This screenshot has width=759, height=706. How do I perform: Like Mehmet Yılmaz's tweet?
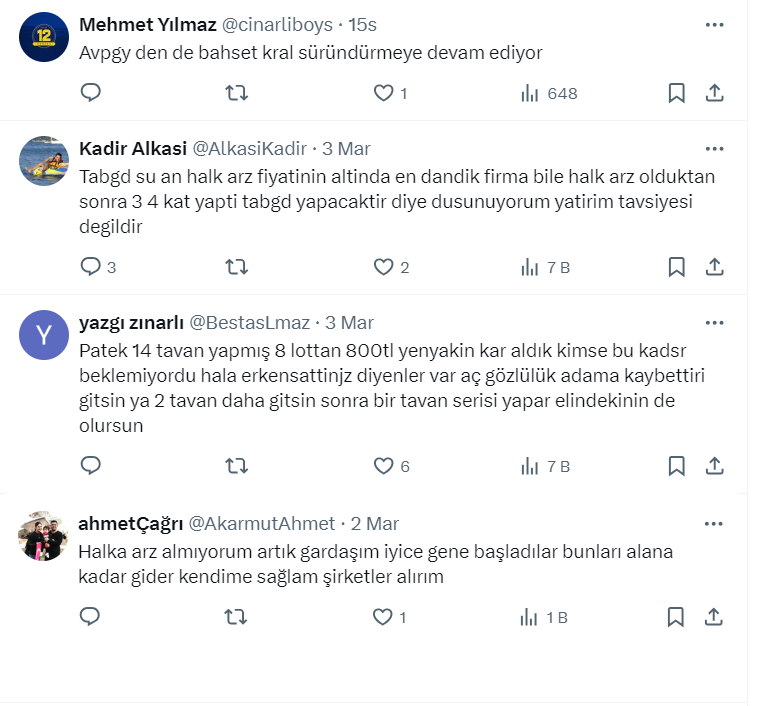[x=383, y=93]
